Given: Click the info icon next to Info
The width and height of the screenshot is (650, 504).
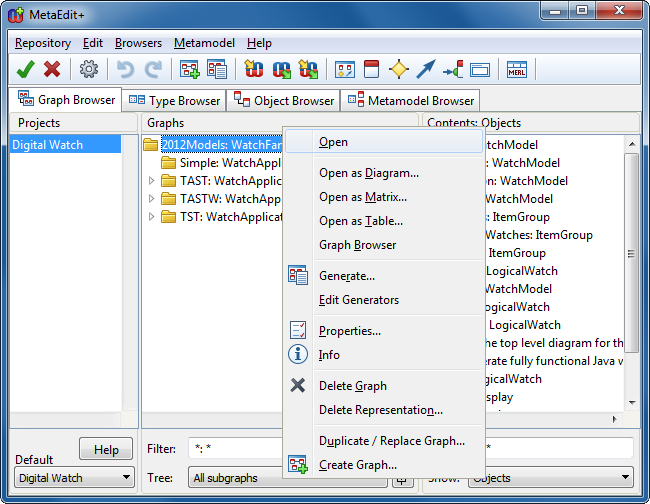Looking at the screenshot, I should pos(298,355).
